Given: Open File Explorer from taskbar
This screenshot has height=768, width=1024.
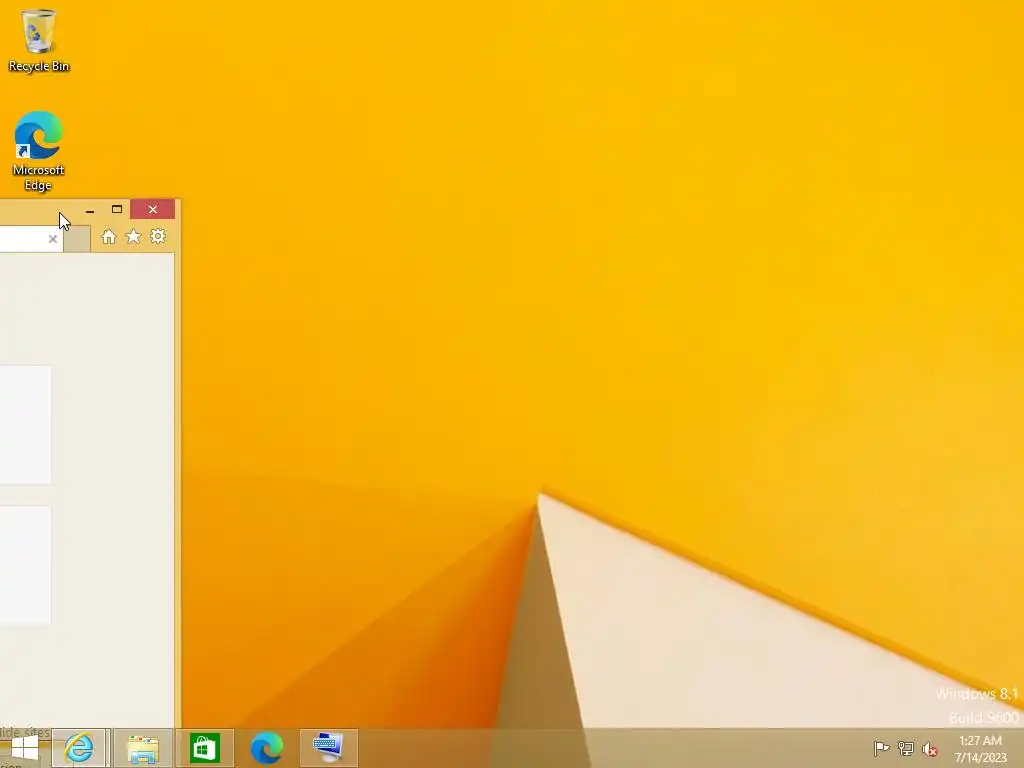Looking at the screenshot, I should pos(142,748).
